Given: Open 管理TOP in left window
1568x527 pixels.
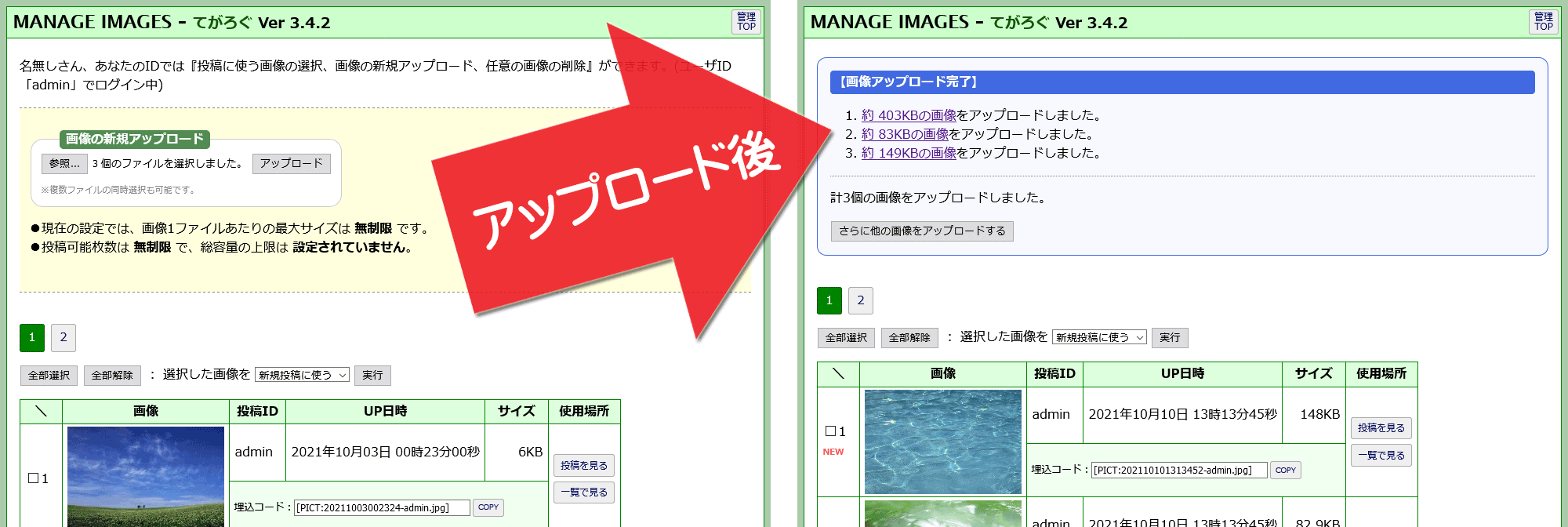Looking at the screenshot, I should coord(746,21).
